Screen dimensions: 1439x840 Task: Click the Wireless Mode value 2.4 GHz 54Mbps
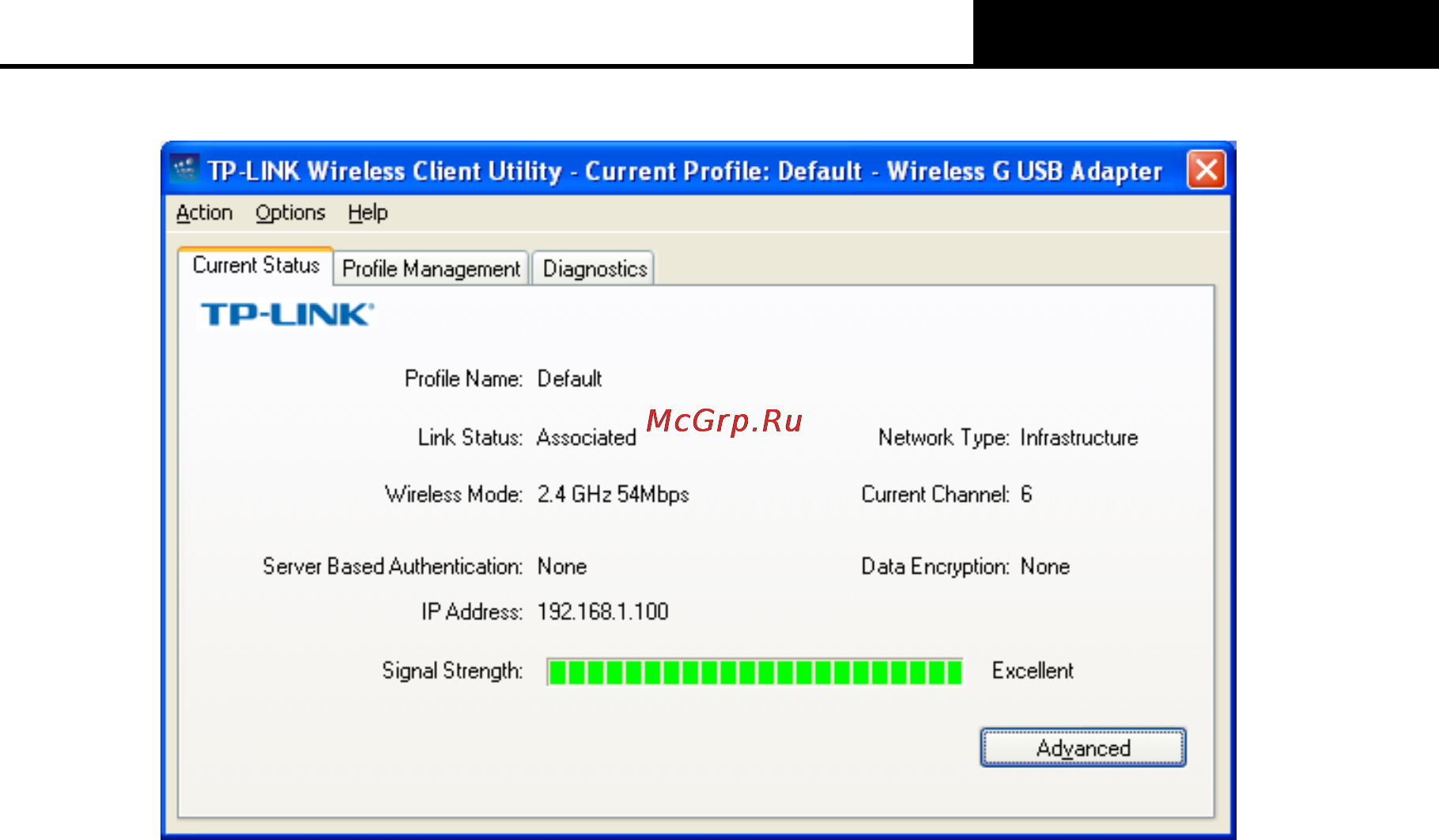coord(614,495)
